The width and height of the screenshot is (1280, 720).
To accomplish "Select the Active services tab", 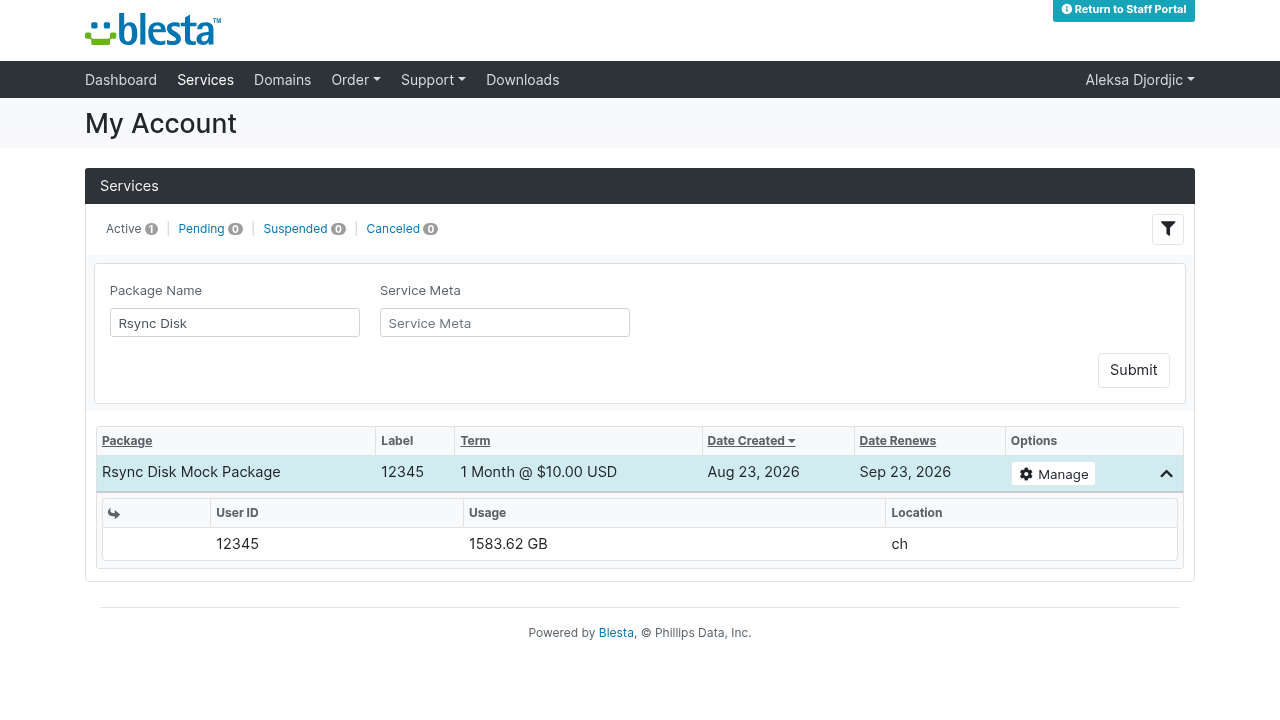I will tap(131, 229).
